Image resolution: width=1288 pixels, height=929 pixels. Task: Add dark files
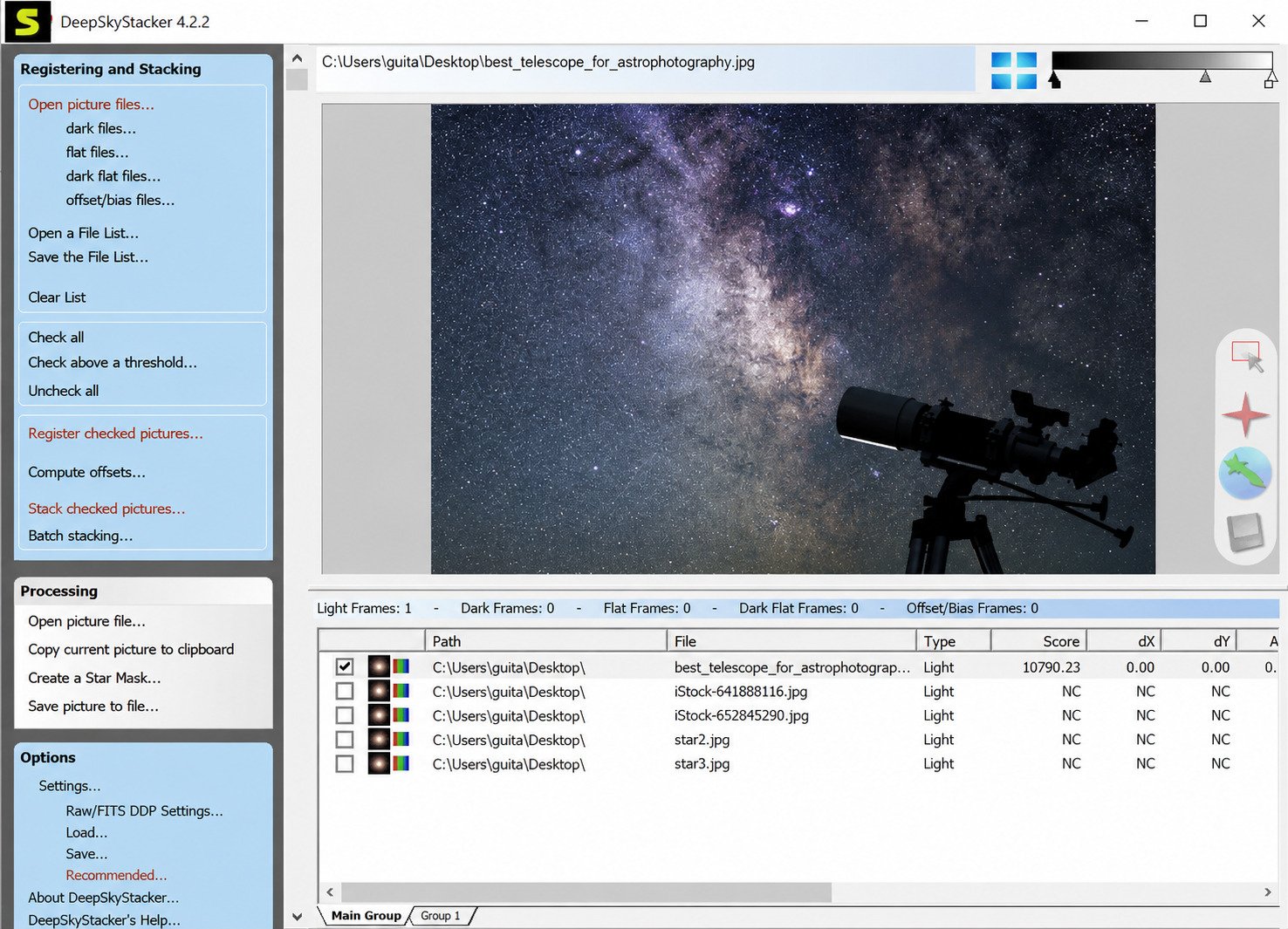[x=101, y=128]
